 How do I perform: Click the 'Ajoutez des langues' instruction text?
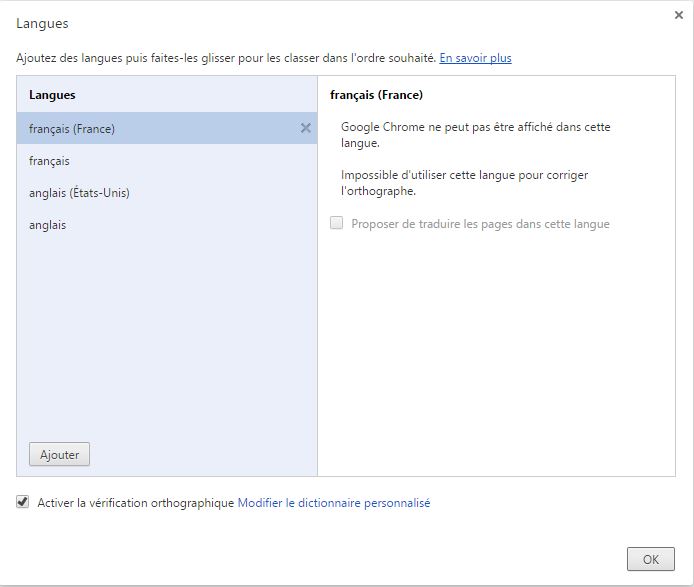tap(225, 58)
